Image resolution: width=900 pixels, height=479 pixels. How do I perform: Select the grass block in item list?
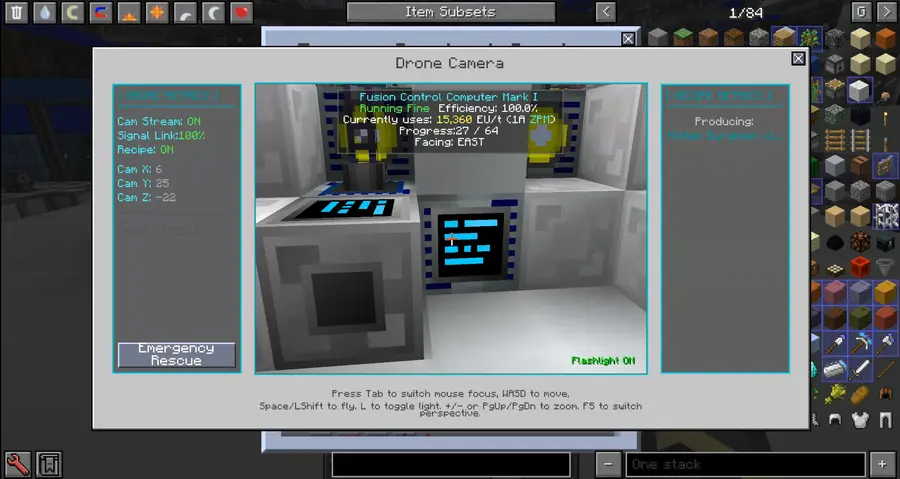[683, 37]
